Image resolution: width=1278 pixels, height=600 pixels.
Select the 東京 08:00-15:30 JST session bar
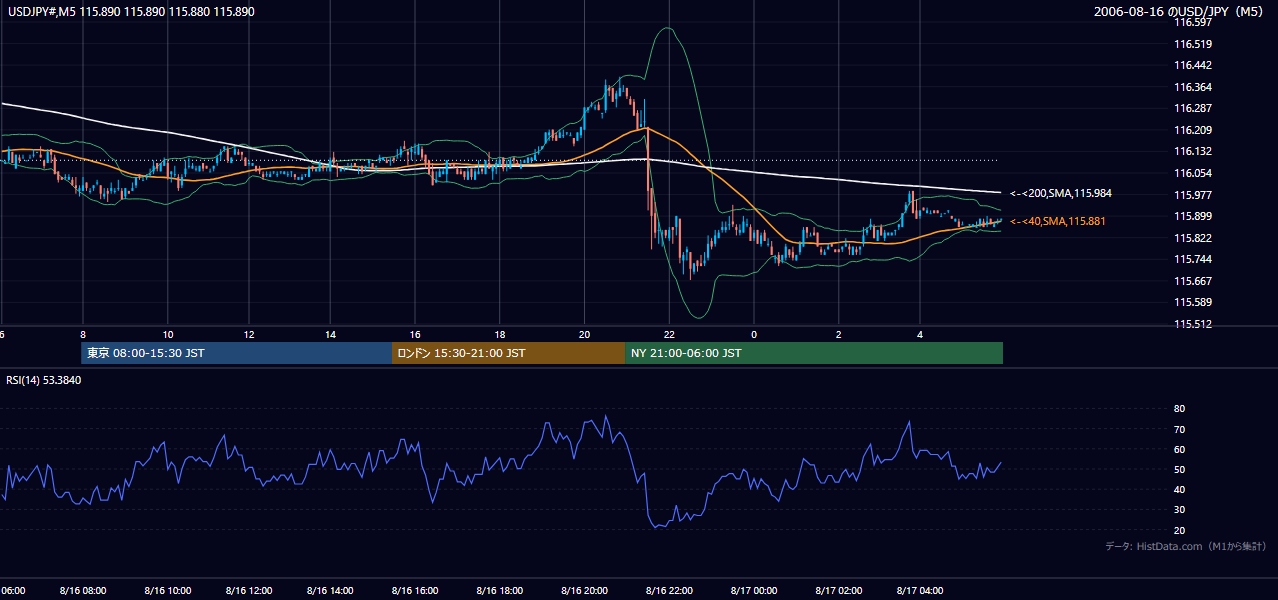(x=236, y=353)
